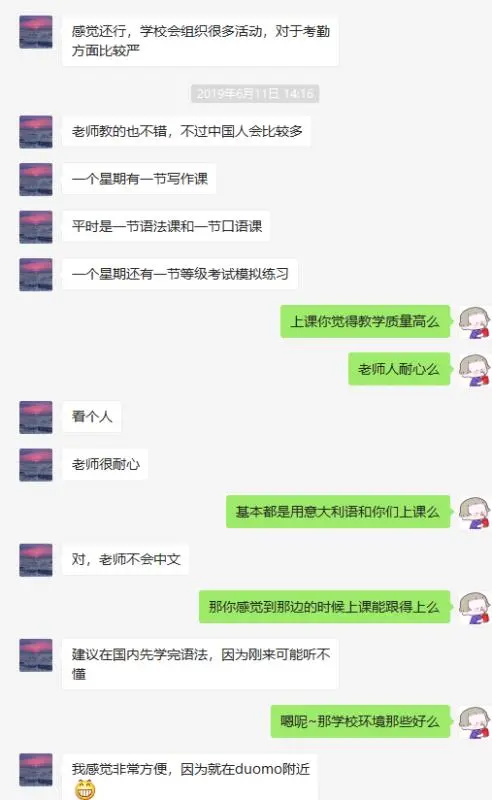Select the grinning emoji in last message

pos(85,790)
